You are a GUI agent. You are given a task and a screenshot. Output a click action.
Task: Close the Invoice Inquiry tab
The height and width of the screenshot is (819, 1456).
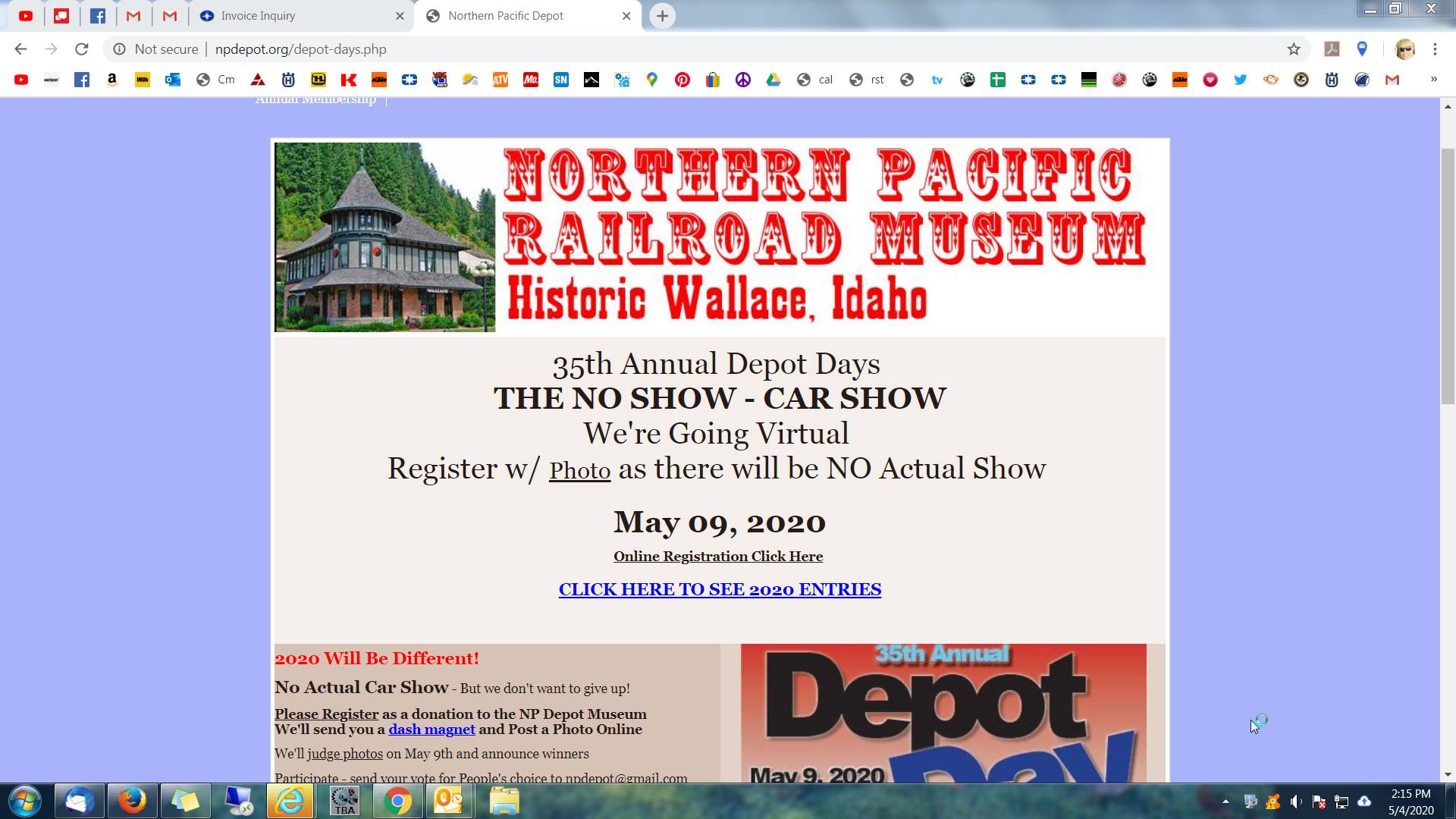pos(400,16)
